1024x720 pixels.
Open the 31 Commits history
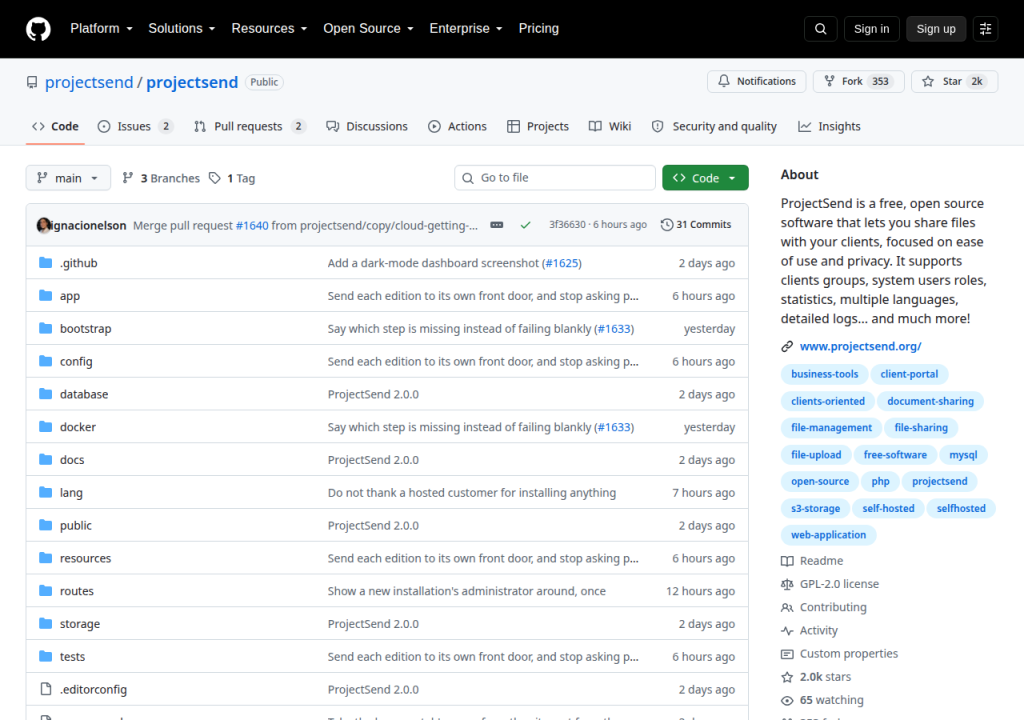(x=696, y=225)
